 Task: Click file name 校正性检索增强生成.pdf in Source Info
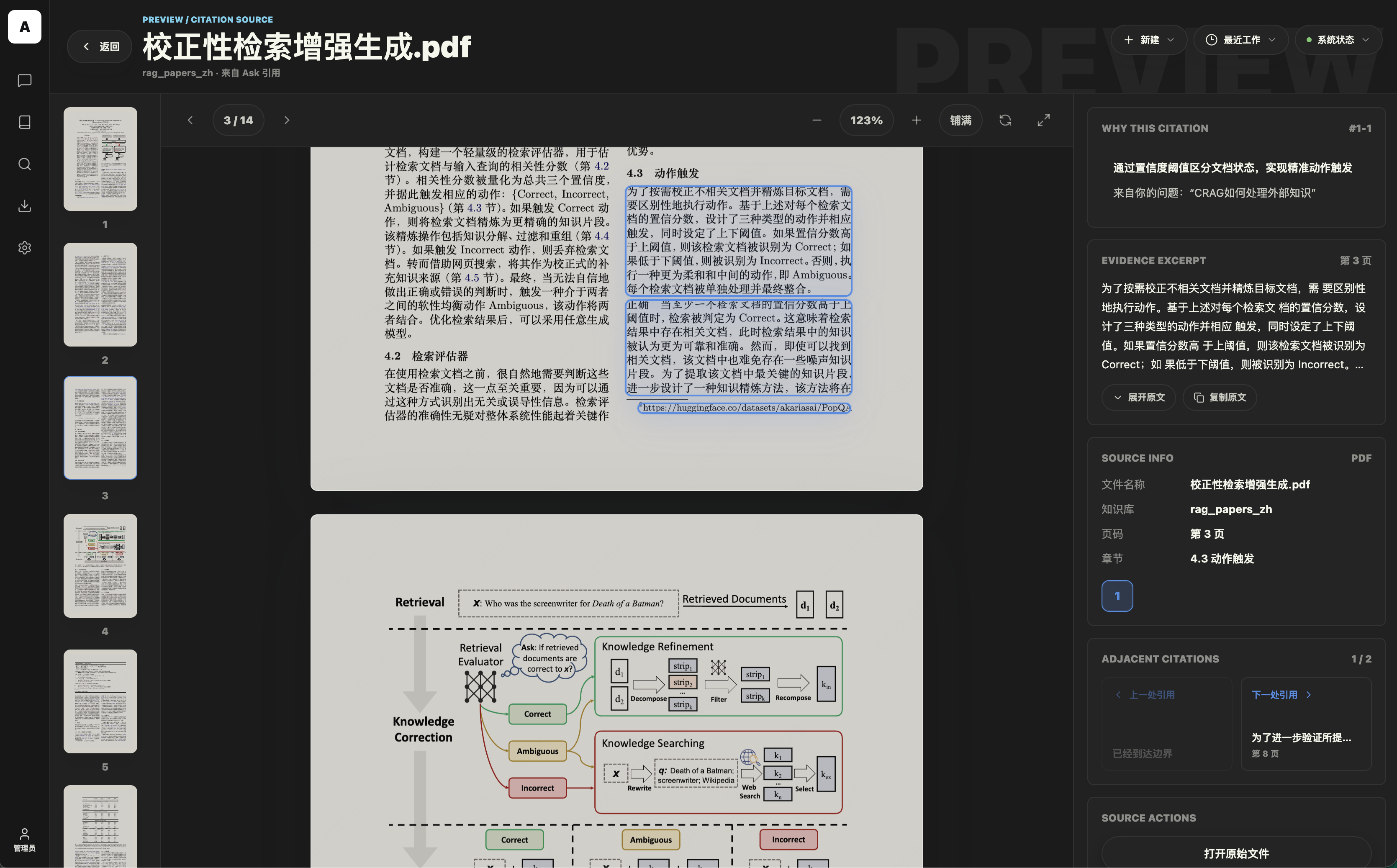point(1250,485)
